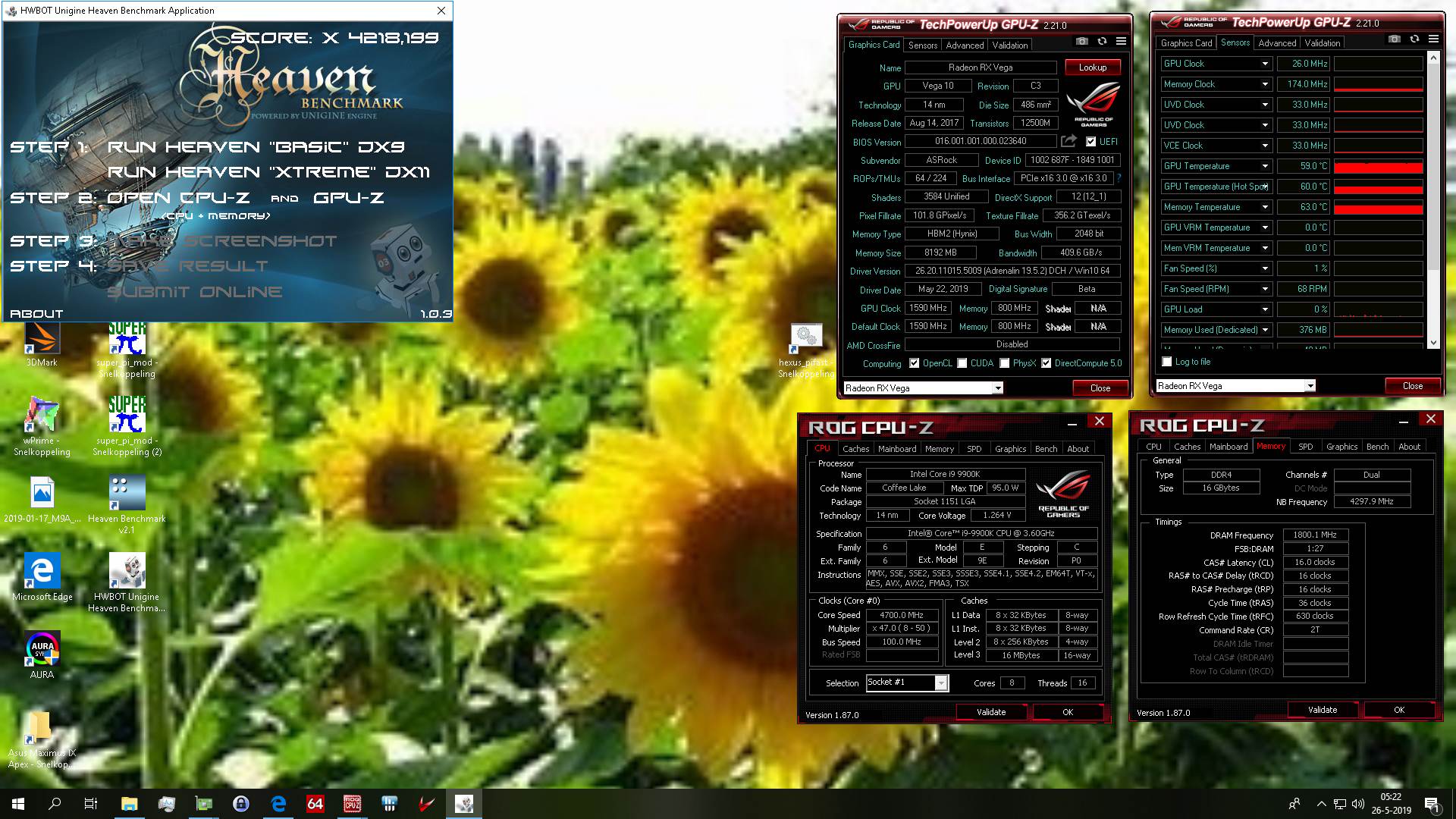
Task: Click the refresh icon in the GPU-Z Sensors window
Action: click(x=1414, y=39)
